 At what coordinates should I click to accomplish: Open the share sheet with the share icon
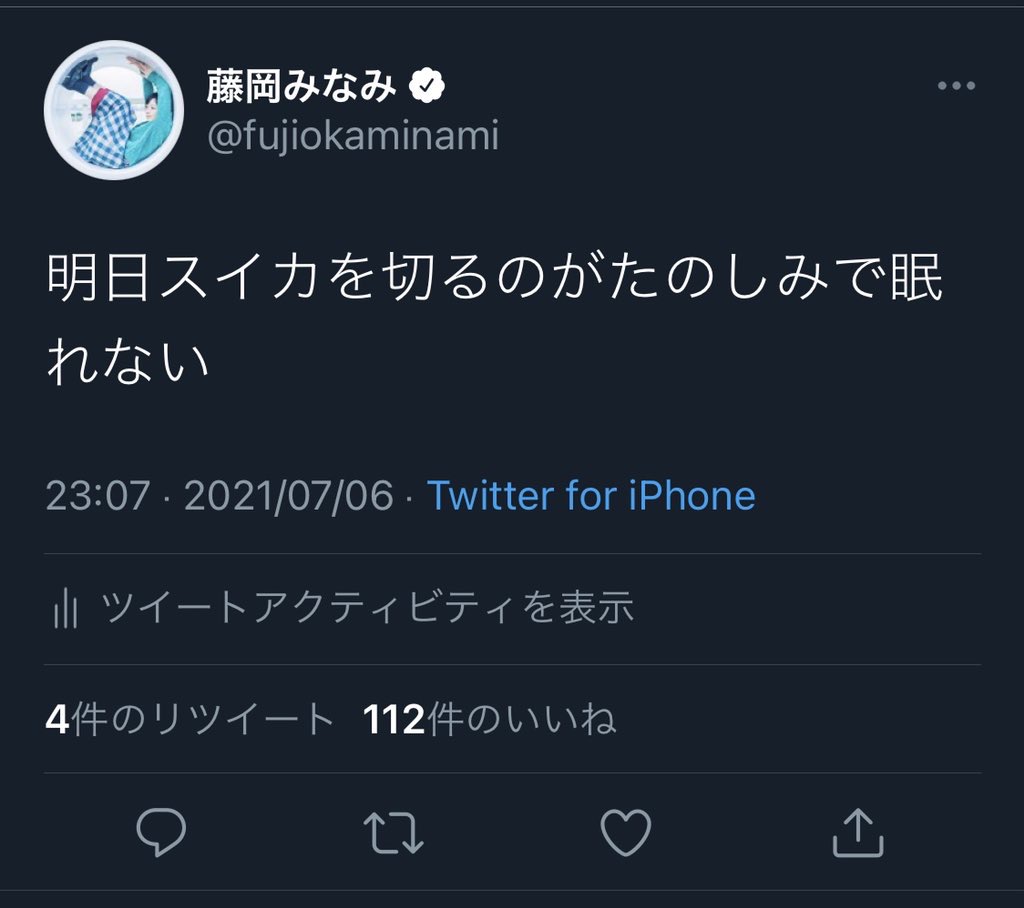(859, 832)
